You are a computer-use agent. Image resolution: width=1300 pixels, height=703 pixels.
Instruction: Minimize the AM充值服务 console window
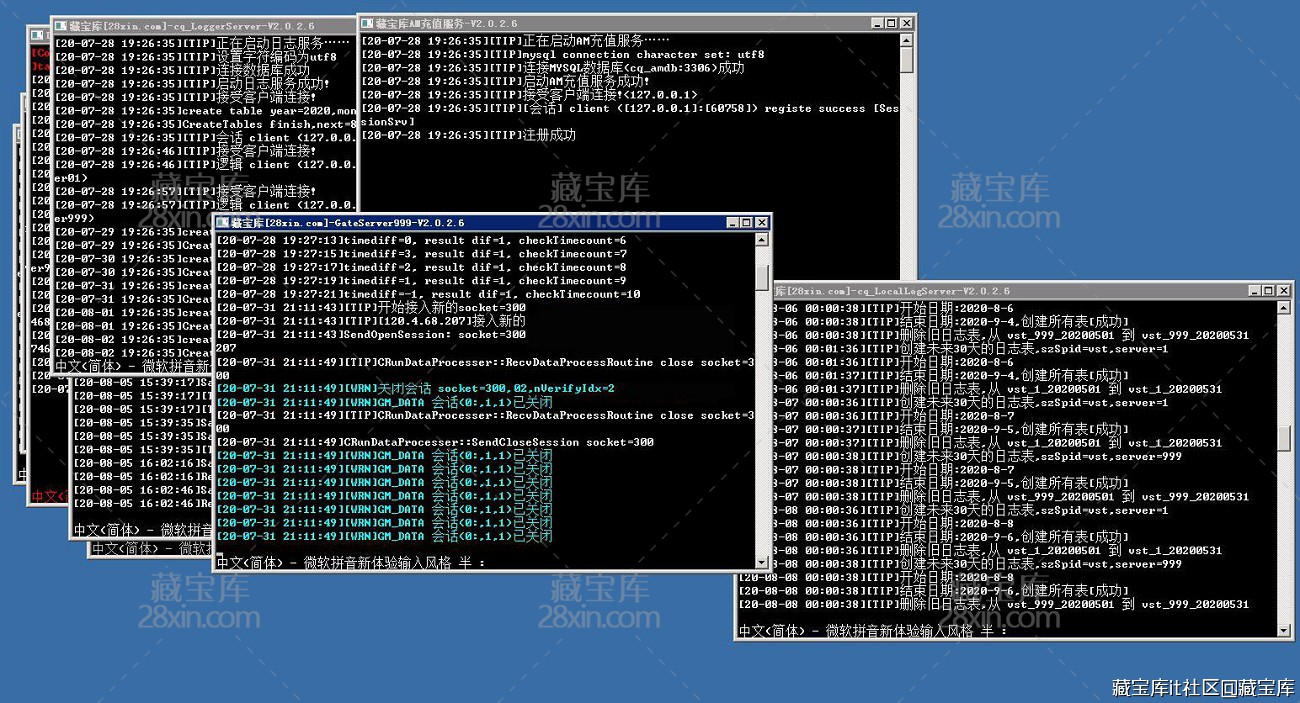point(875,23)
